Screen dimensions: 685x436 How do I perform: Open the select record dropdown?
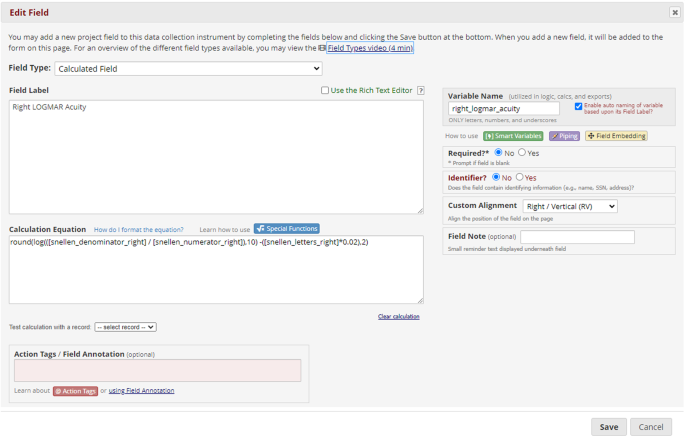click(125, 327)
